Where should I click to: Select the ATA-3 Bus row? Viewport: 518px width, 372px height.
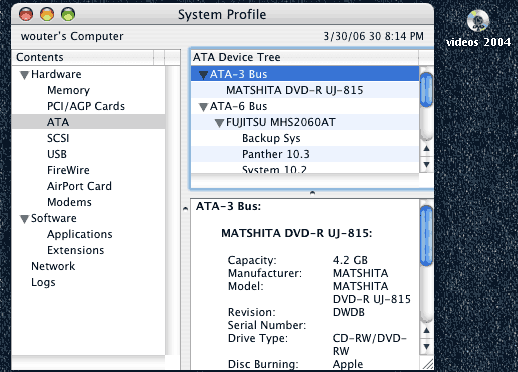305,74
